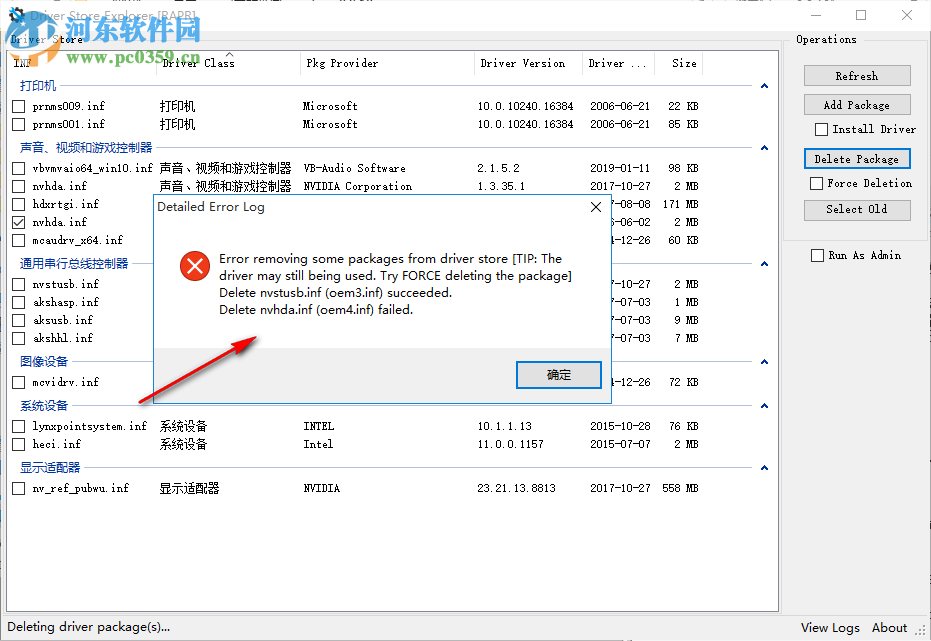Click the Select Old button
This screenshot has height=641, width=931.
(856, 210)
